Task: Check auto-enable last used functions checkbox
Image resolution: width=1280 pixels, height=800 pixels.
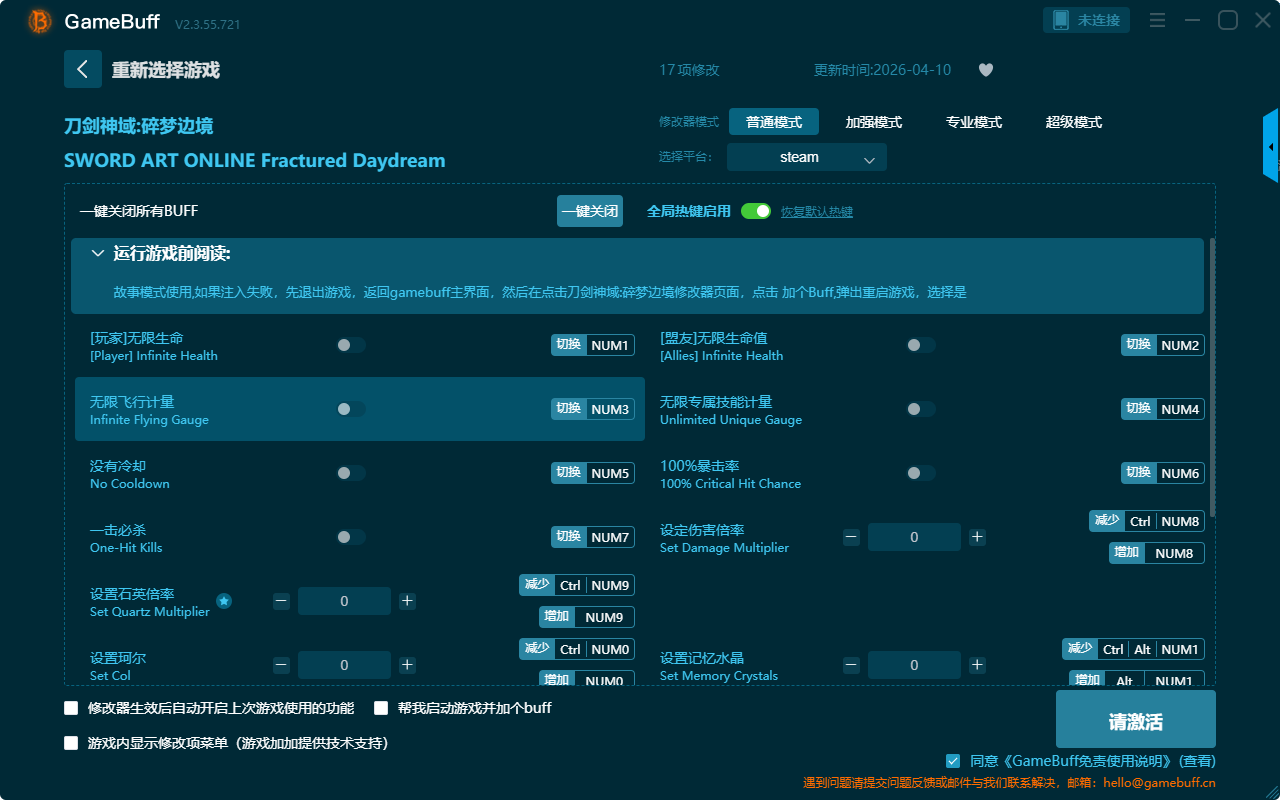Action: [x=71, y=708]
